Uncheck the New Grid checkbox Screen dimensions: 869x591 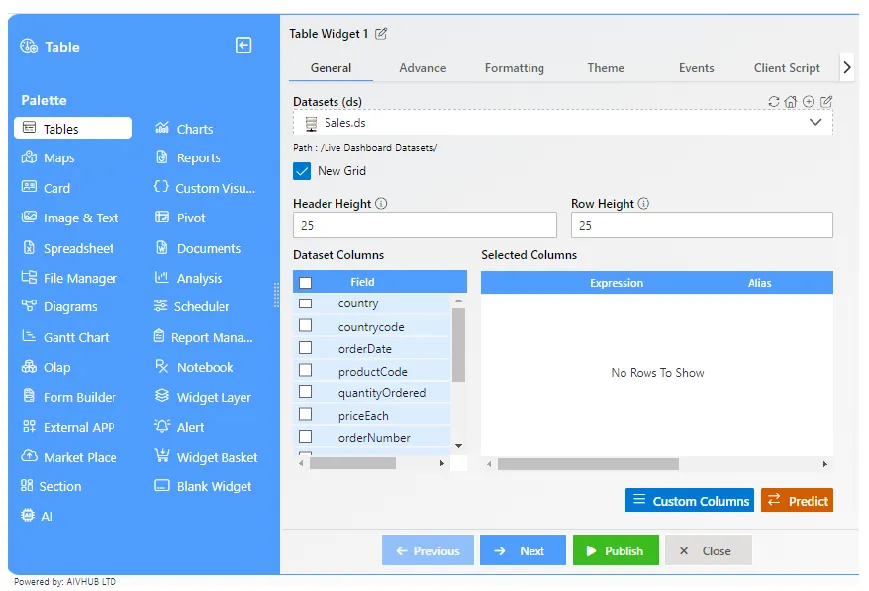point(302,171)
